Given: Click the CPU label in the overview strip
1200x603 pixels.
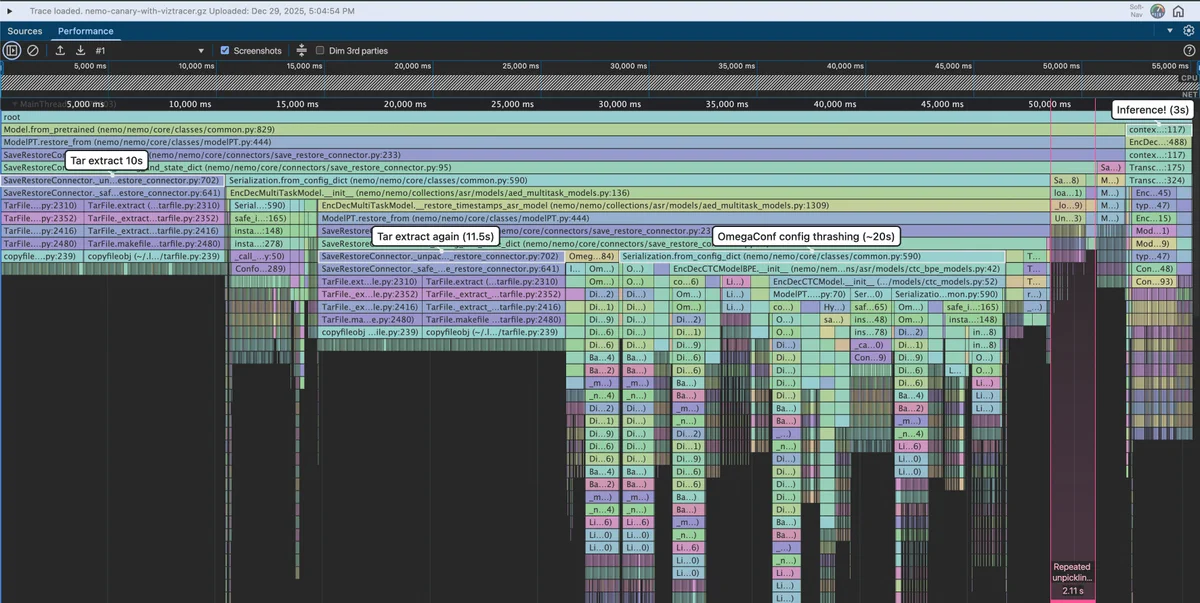Looking at the screenshot, I should click(x=1188, y=77).
